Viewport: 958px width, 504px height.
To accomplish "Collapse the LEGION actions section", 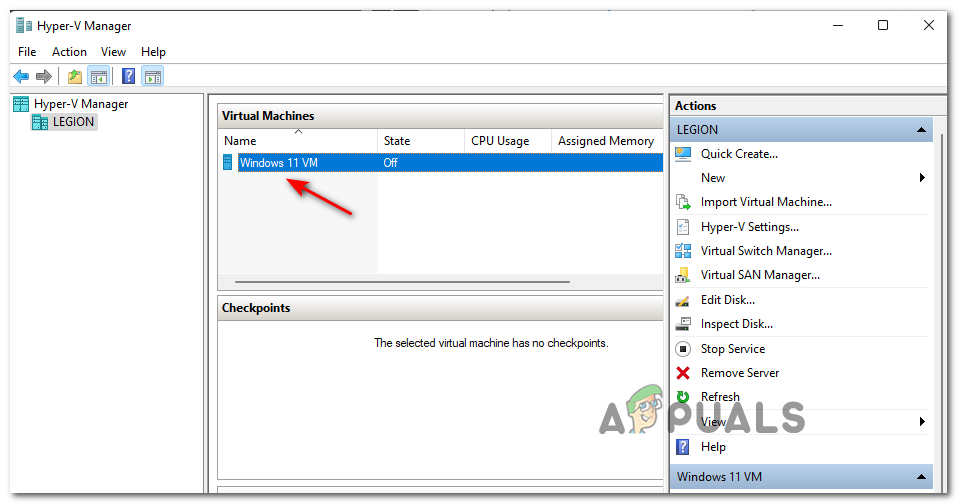I will point(921,130).
